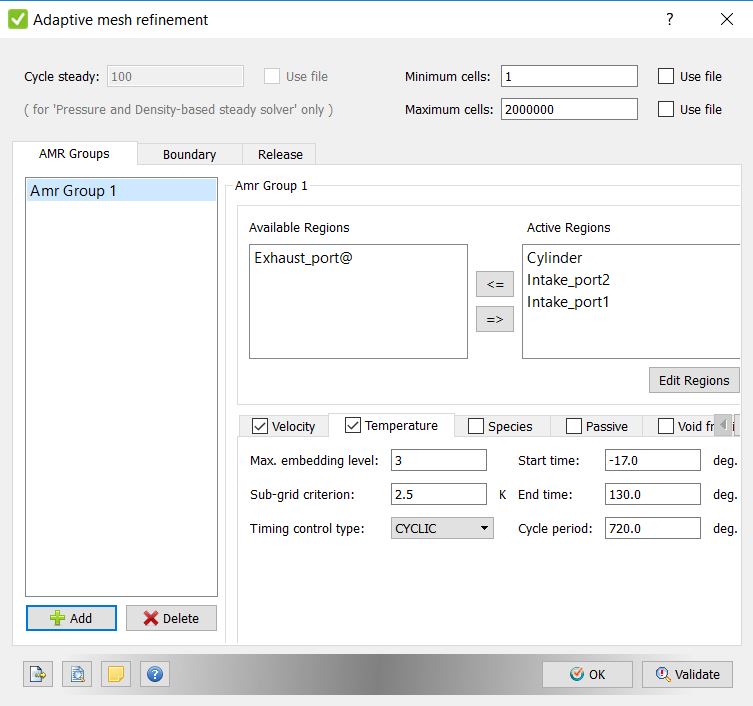Image resolution: width=753 pixels, height=706 pixels.
Task: Click the Cycle period field
Action: point(653,528)
